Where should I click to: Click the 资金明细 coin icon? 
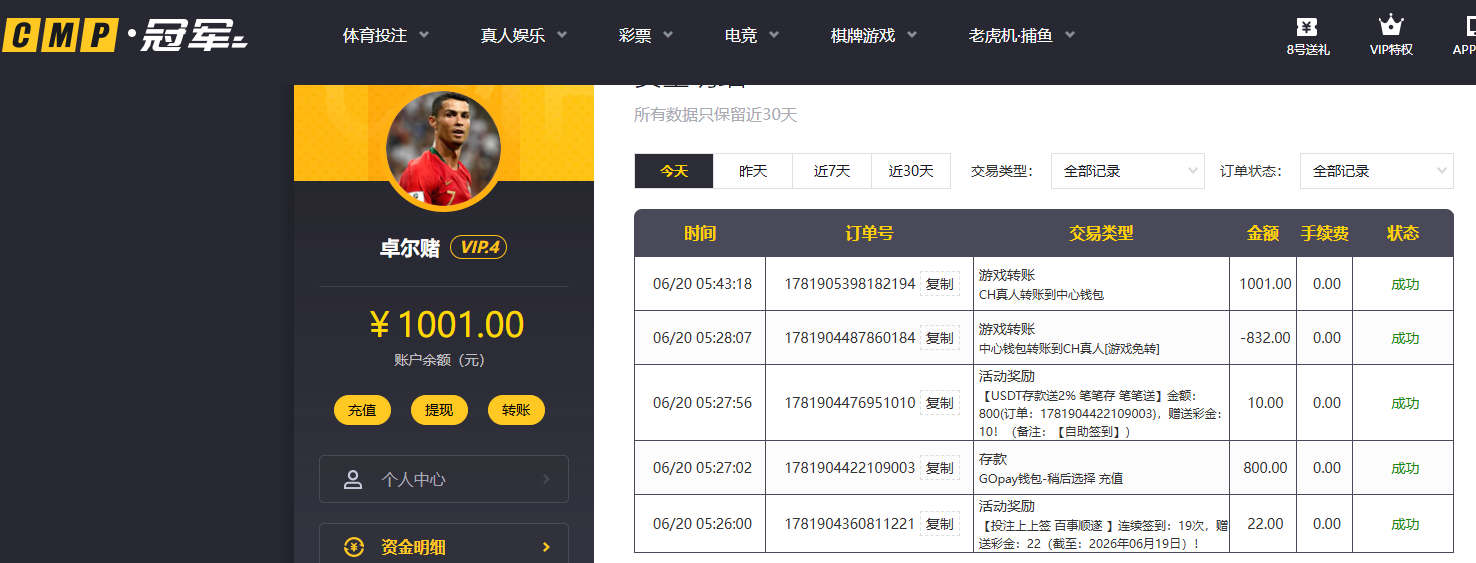coord(353,547)
